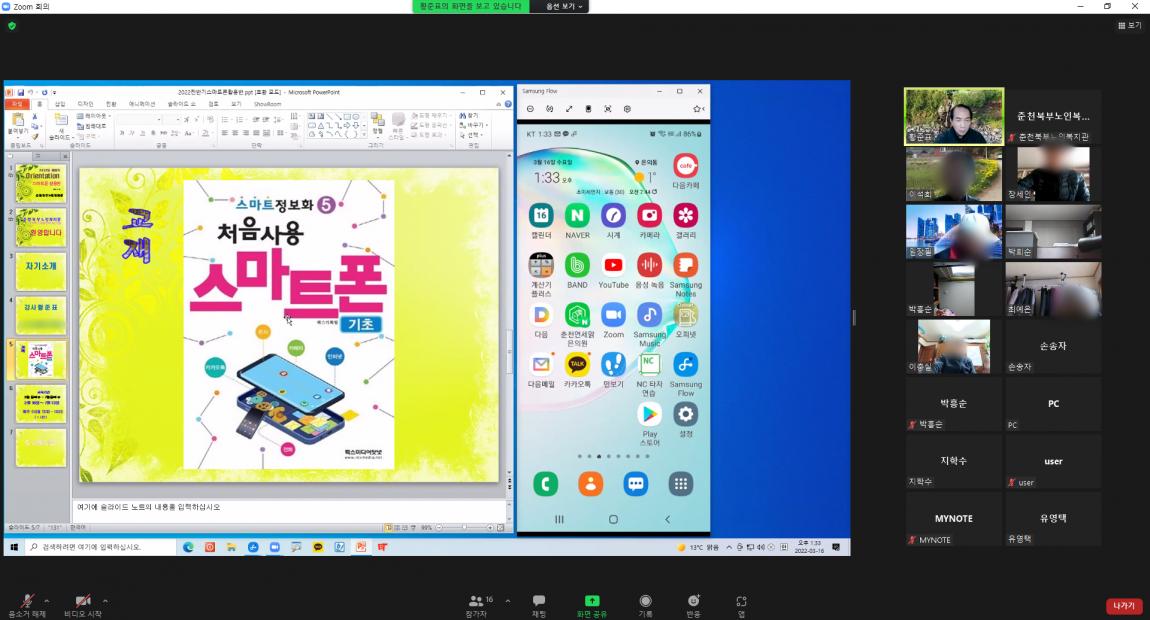Open NAVER app on phone screen

pos(577,220)
